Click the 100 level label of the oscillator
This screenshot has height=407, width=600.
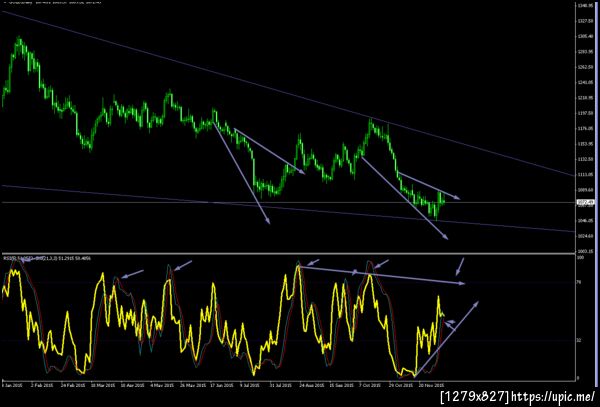[580, 257]
